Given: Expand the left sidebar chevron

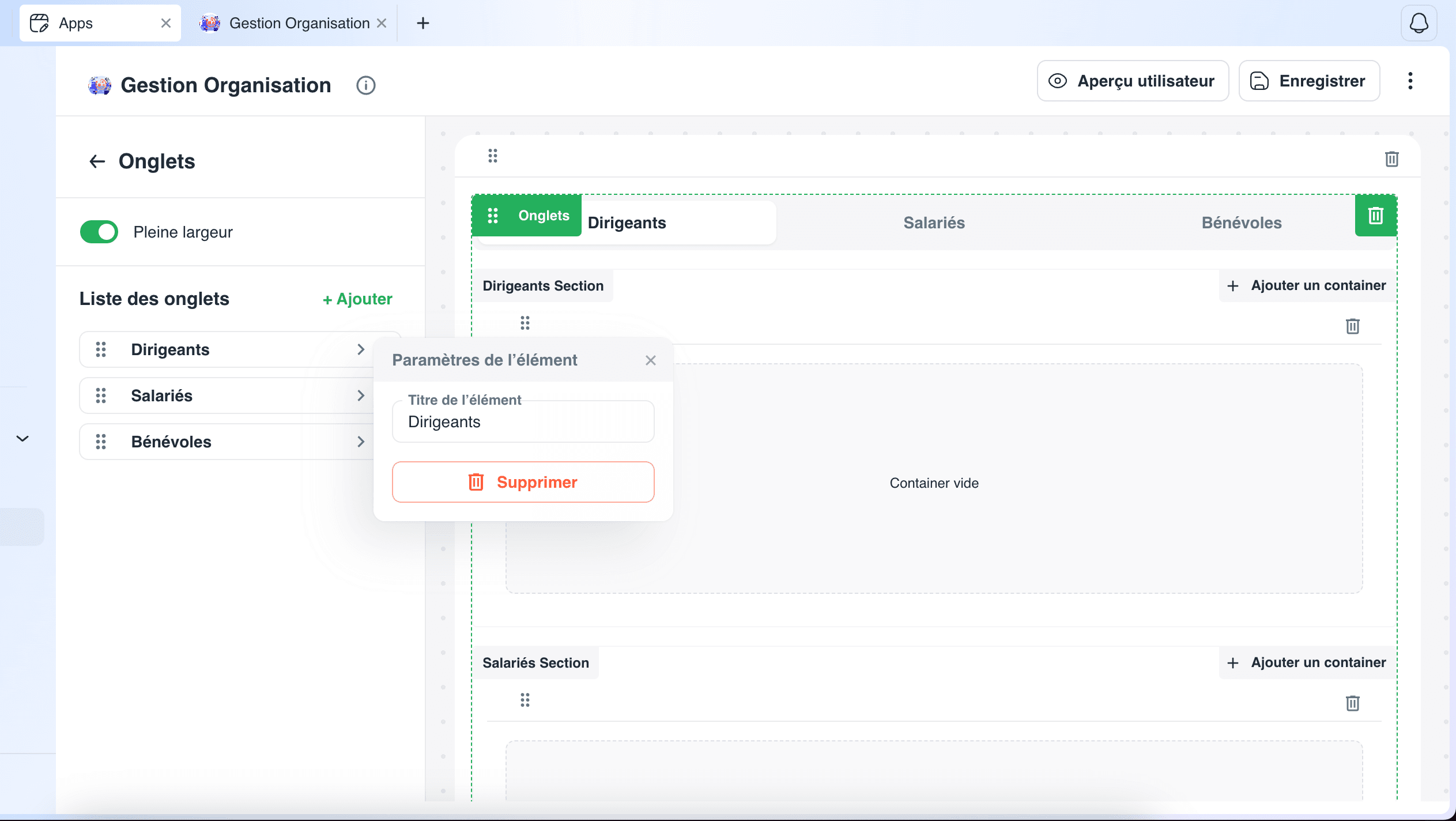Looking at the screenshot, I should [22, 439].
